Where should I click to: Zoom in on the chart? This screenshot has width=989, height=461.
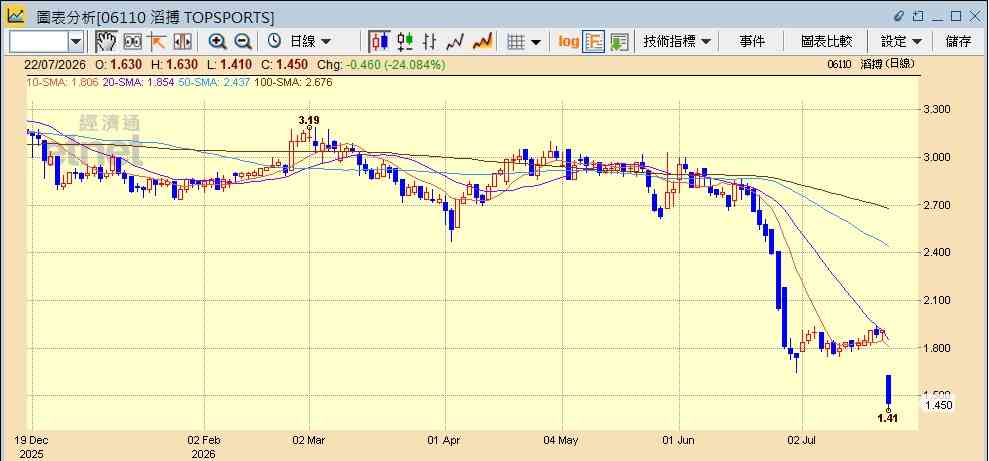218,42
